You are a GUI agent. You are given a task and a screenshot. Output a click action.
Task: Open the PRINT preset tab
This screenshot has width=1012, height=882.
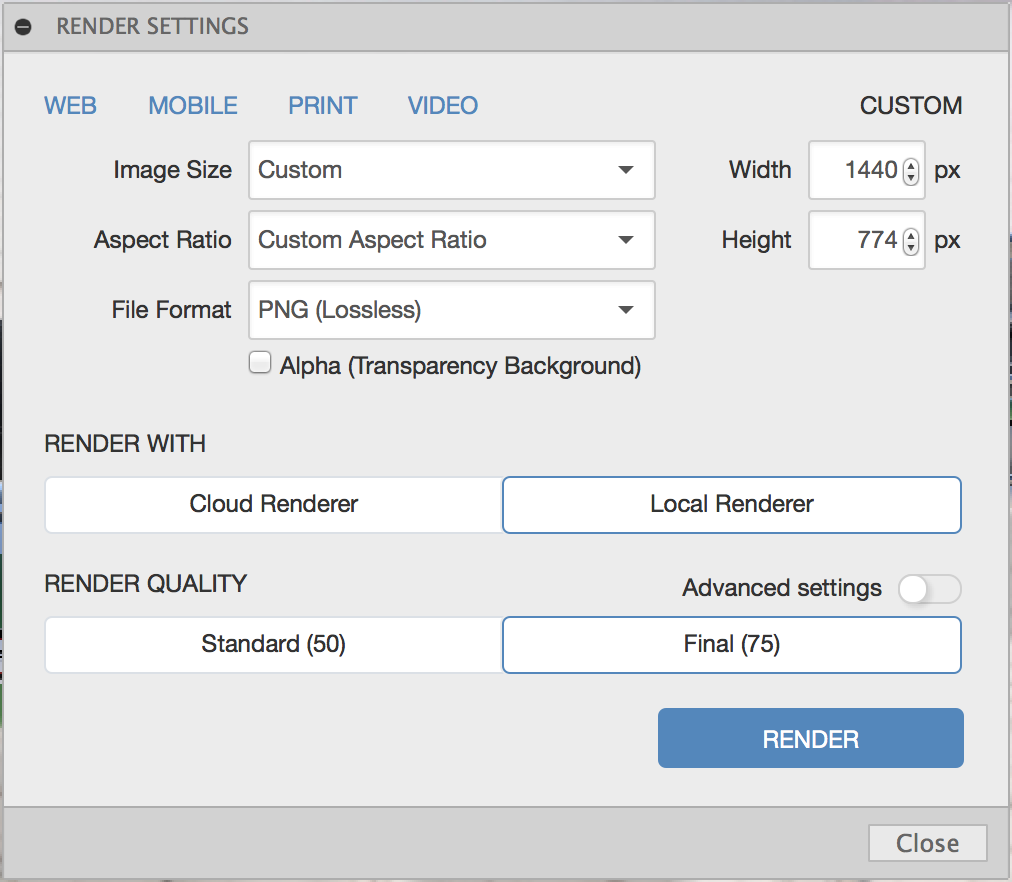tap(322, 106)
